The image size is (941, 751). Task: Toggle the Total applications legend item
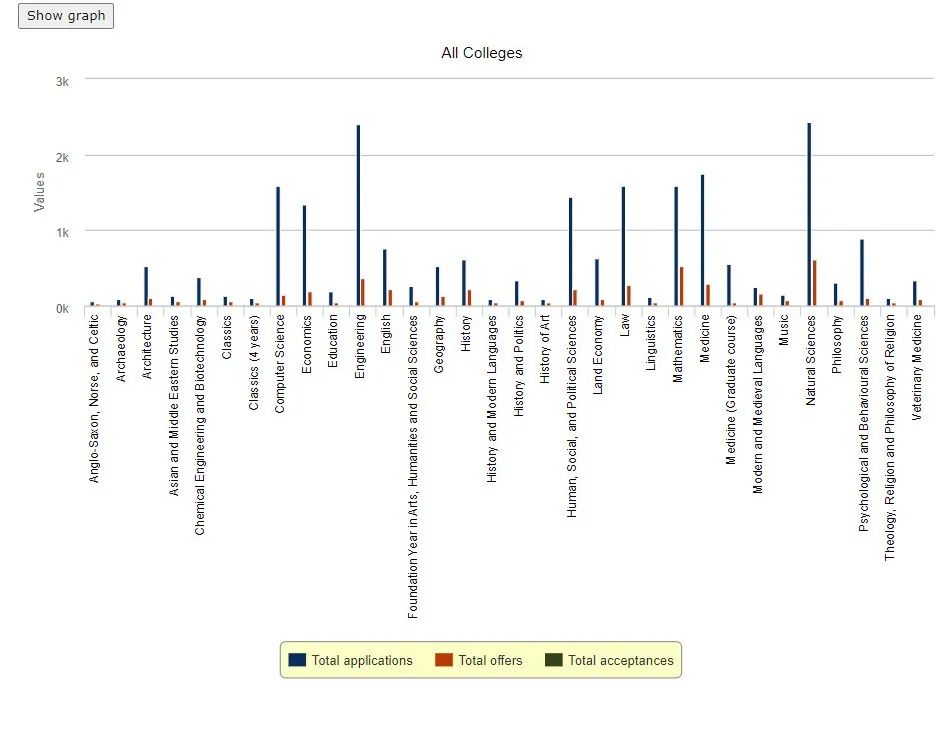[350, 660]
